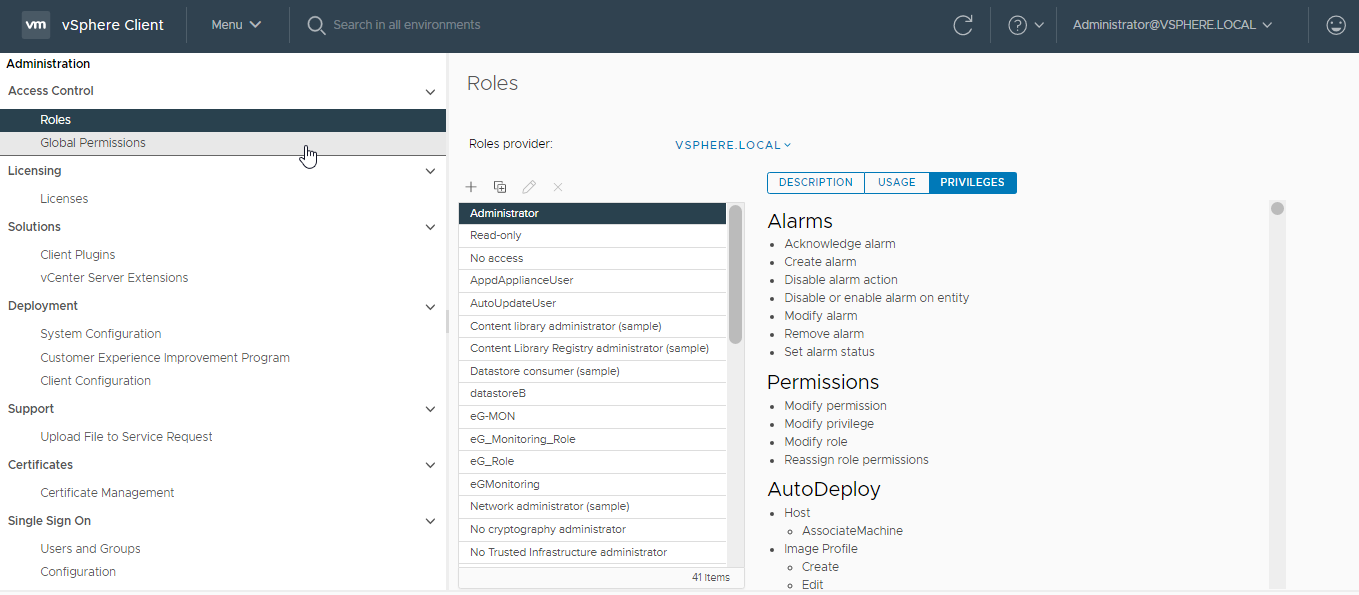Open the help question mark icon
The height and width of the screenshot is (595, 1359).
click(x=1018, y=25)
